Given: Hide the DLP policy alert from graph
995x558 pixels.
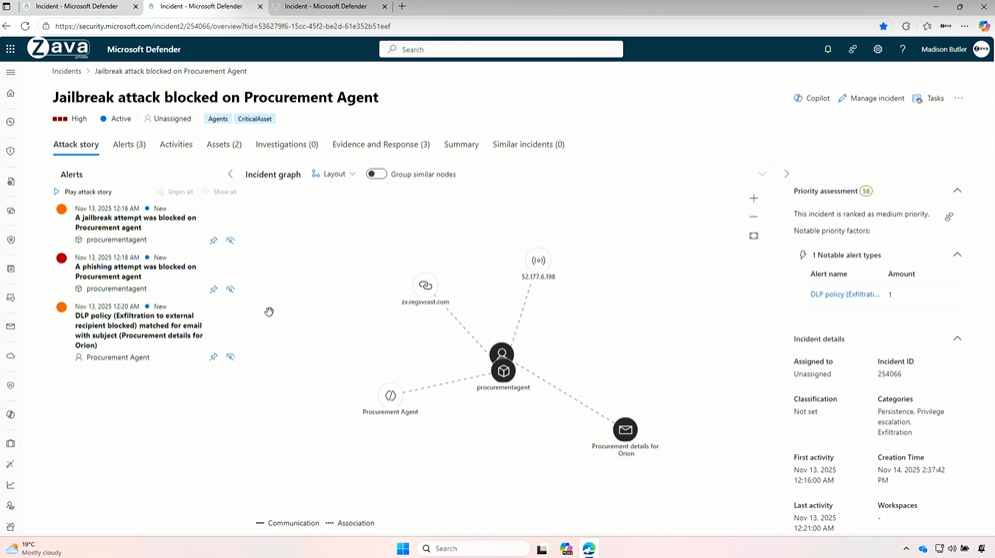Looking at the screenshot, I should (x=230, y=357).
